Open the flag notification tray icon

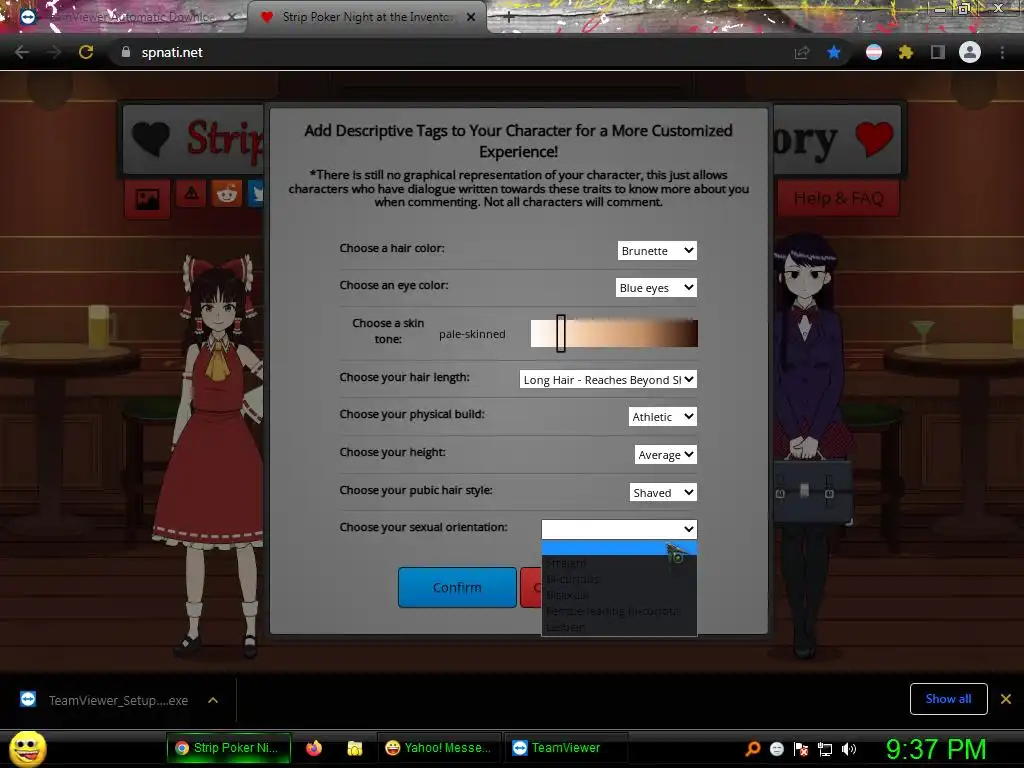point(801,748)
